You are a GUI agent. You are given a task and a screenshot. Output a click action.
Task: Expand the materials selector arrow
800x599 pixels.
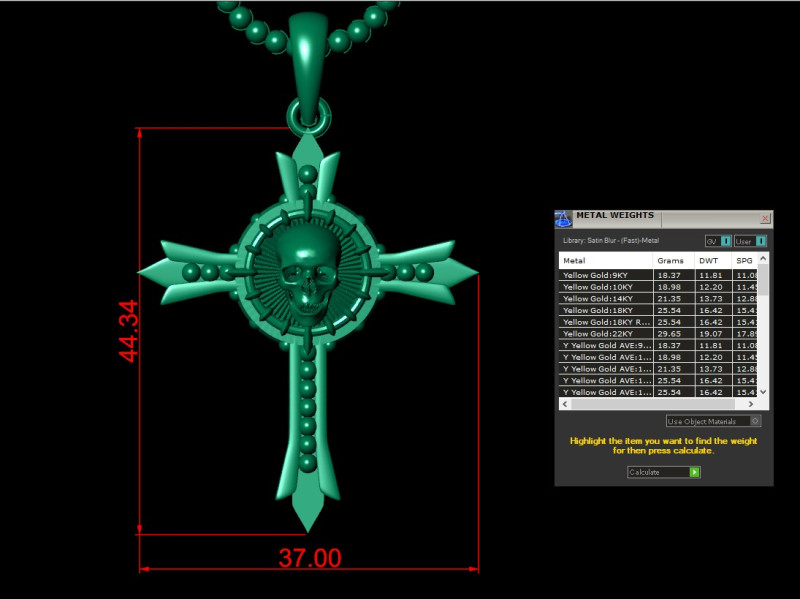(x=756, y=420)
